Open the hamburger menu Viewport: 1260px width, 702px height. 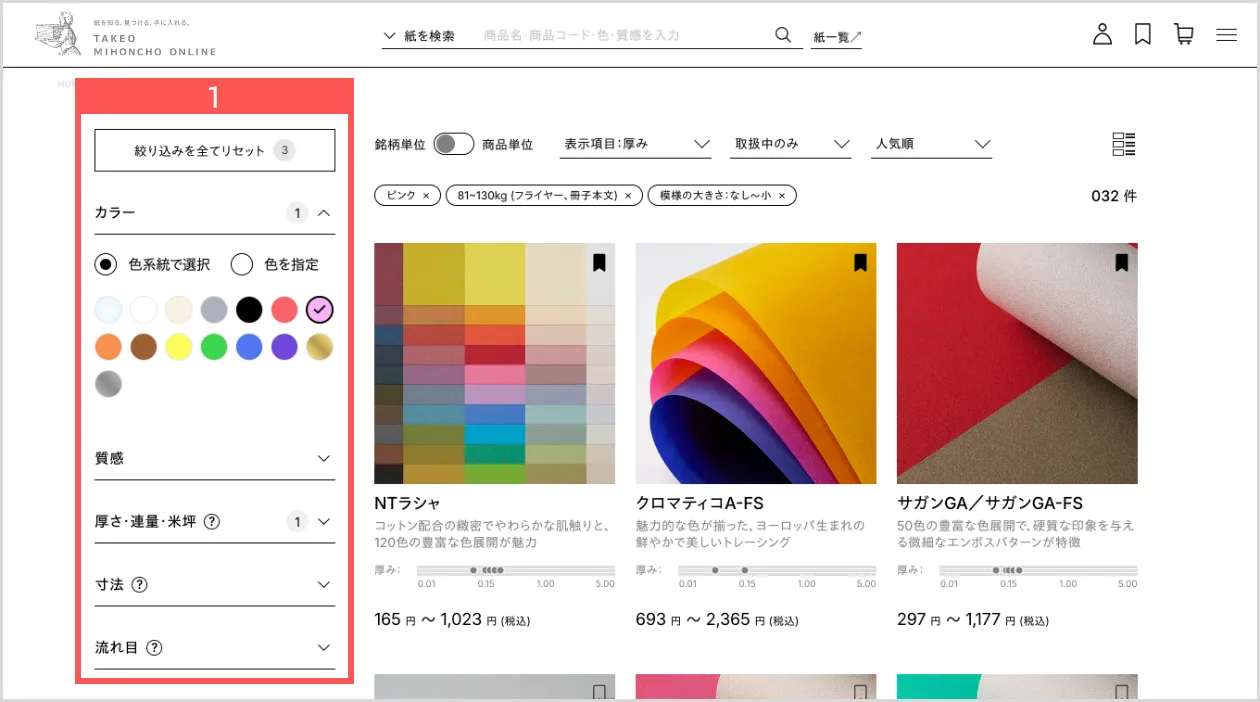point(1227,35)
